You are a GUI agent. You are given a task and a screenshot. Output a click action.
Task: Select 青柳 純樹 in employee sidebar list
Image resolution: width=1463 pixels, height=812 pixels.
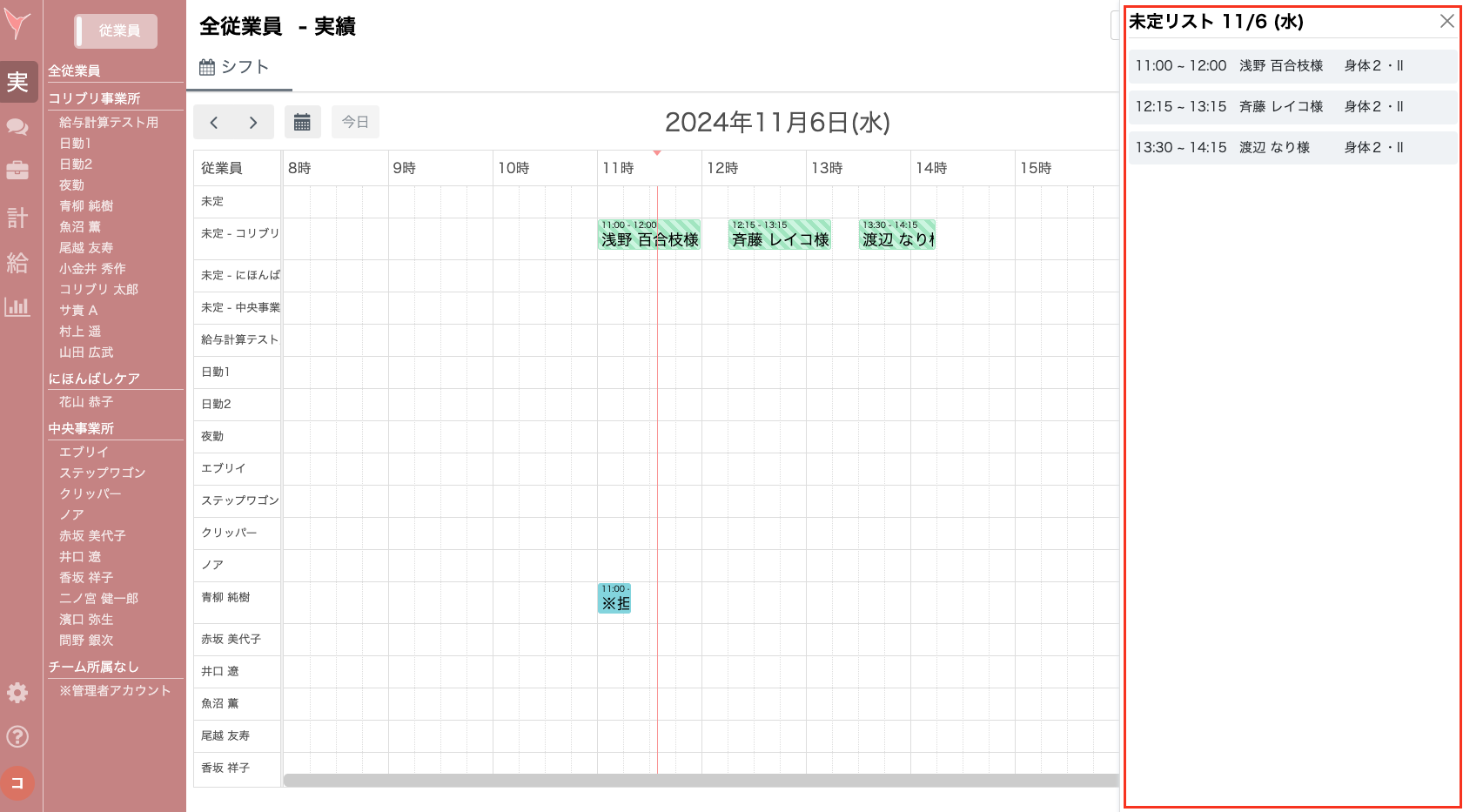click(x=86, y=206)
